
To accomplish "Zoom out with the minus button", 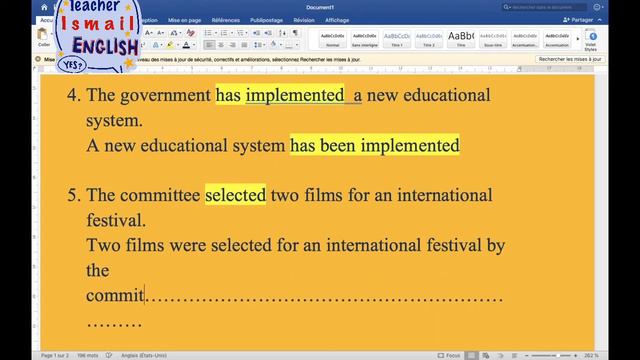I will 527,356.
